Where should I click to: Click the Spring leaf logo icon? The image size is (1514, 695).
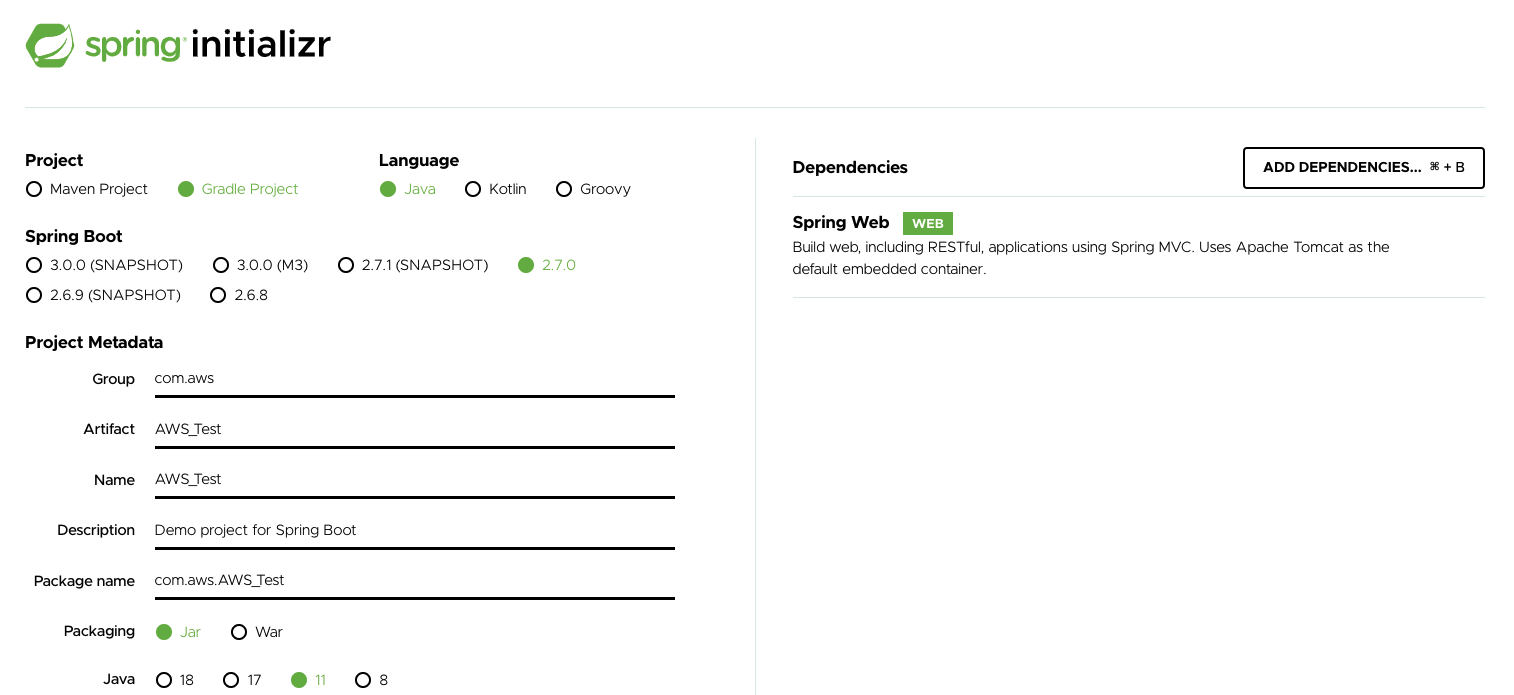tap(50, 45)
